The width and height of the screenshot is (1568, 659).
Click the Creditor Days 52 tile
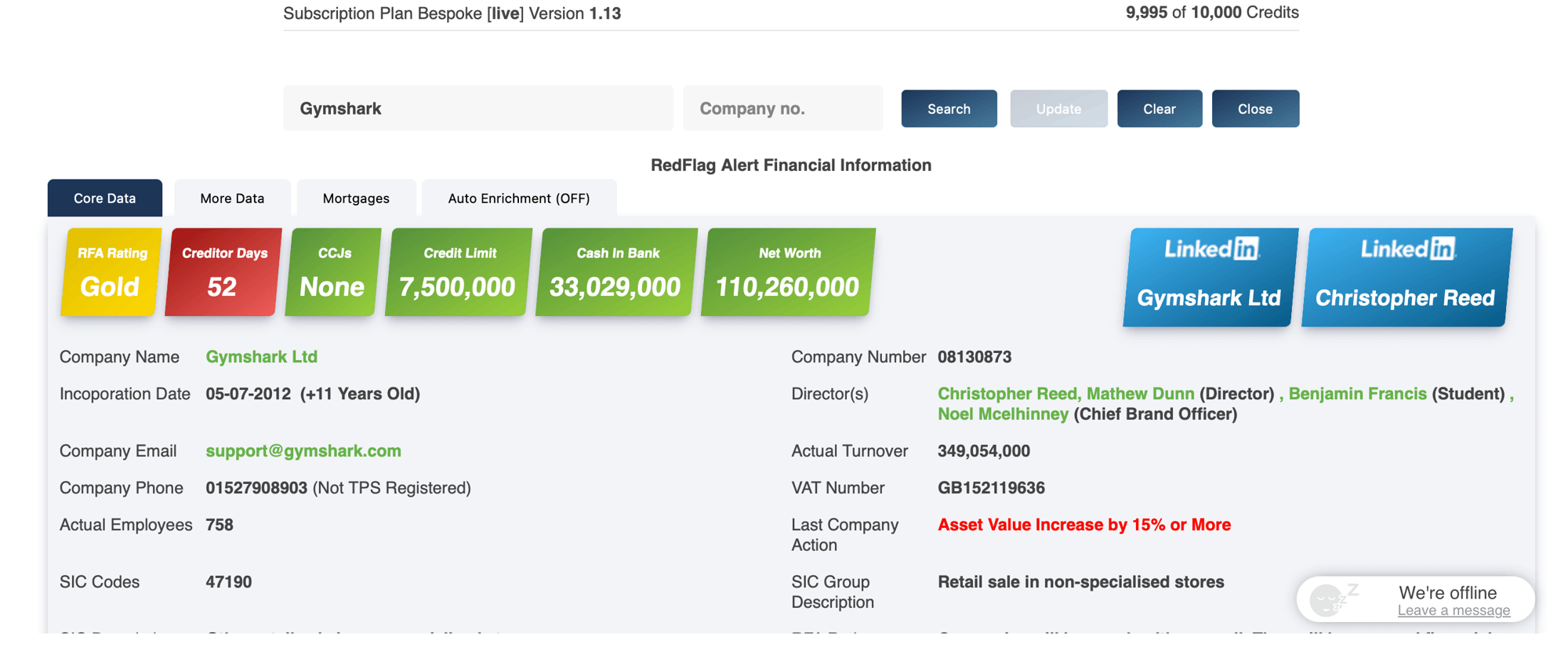(223, 272)
